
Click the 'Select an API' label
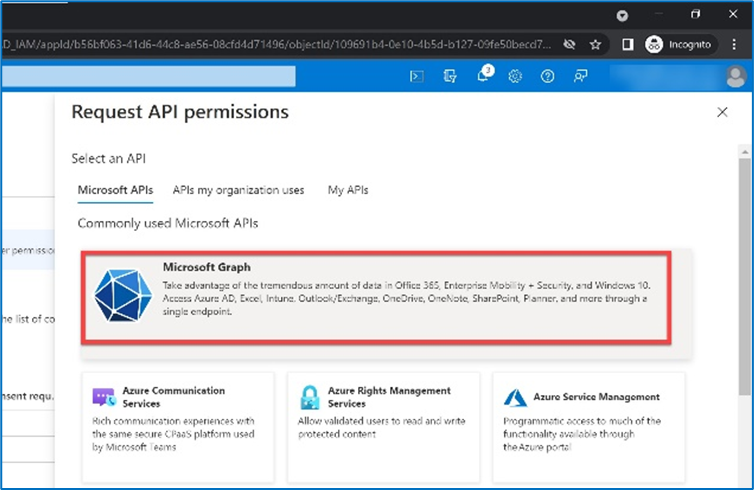tap(109, 158)
